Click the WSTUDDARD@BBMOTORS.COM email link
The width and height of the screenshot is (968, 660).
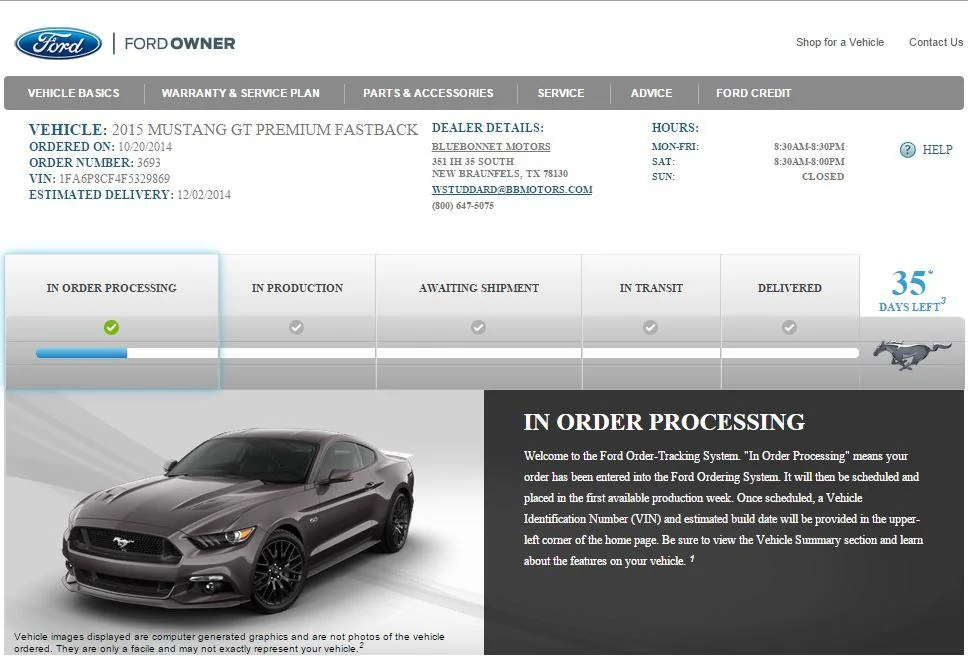pos(512,190)
